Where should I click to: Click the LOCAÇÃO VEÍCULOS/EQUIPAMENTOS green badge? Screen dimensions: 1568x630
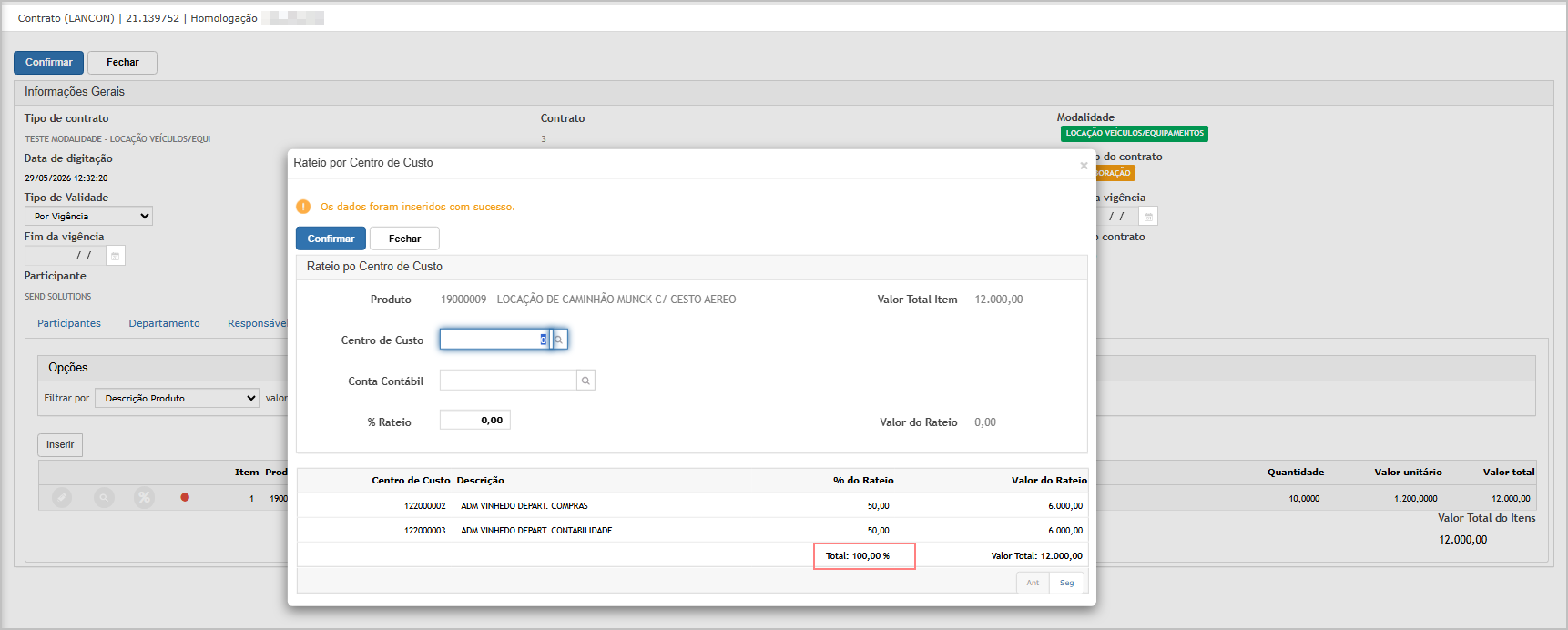[1135, 133]
